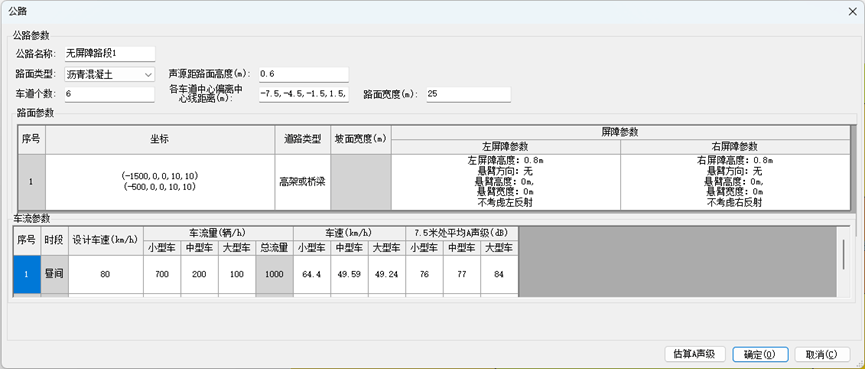Click the 声源距路面高度 input field

(303, 74)
